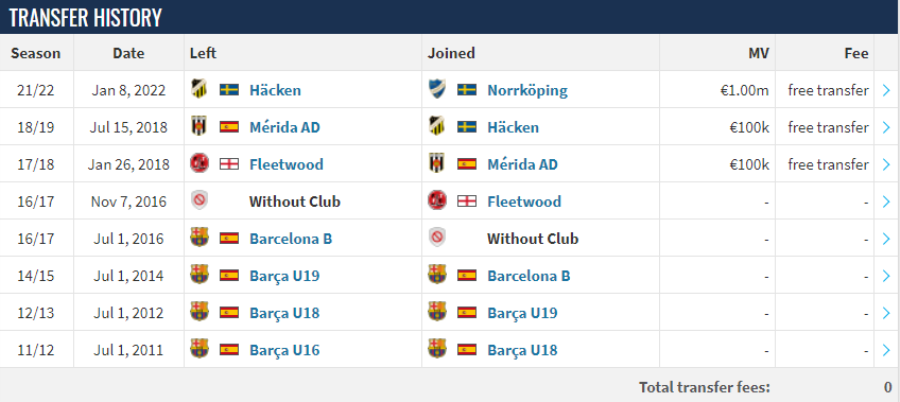Click Swedish flag next to Norrköping
This screenshot has height=402, width=900.
click(x=467, y=90)
